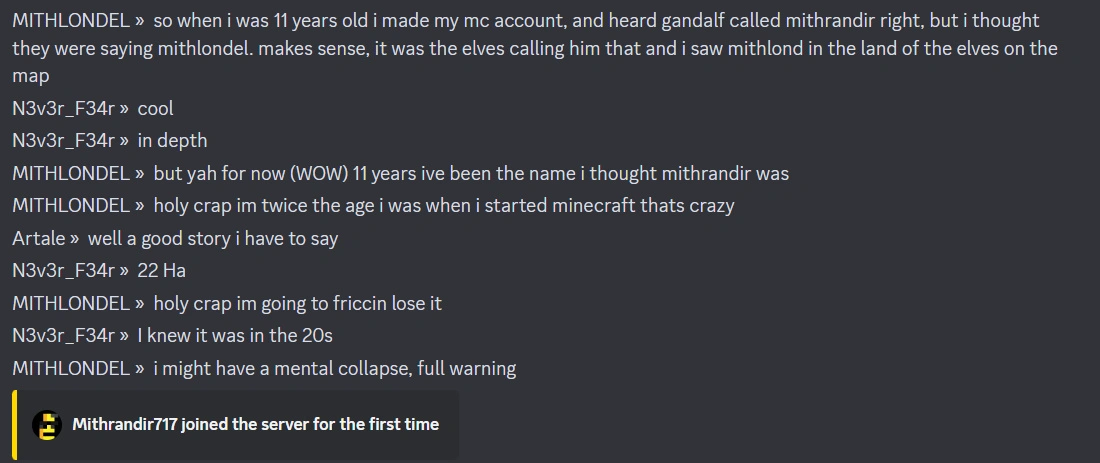This screenshot has width=1100, height=463.
Task: Click the Mithrandir717 player head avatar
Action: click(x=48, y=424)
